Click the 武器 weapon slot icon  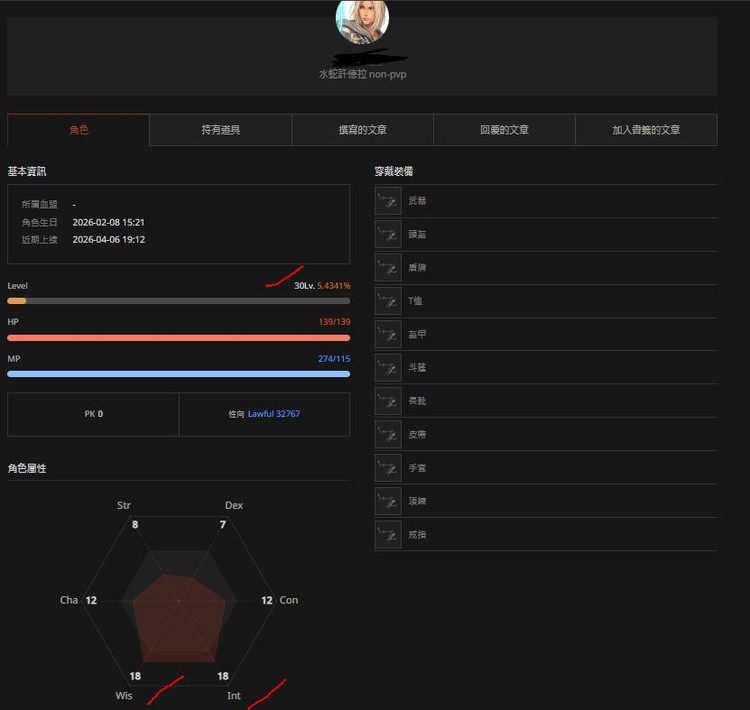tap(388, 201)
